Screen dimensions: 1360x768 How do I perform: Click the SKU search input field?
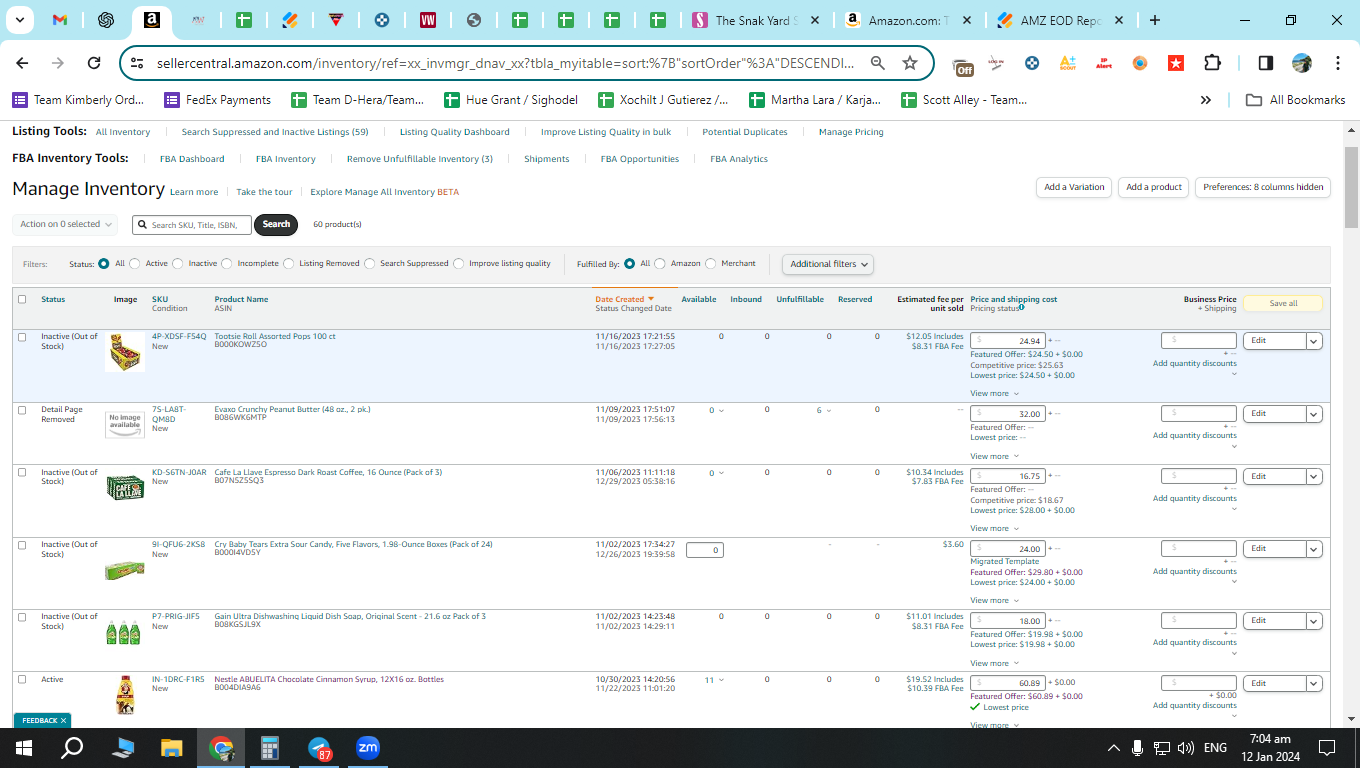pyautogui.click(x=192, y=225)
